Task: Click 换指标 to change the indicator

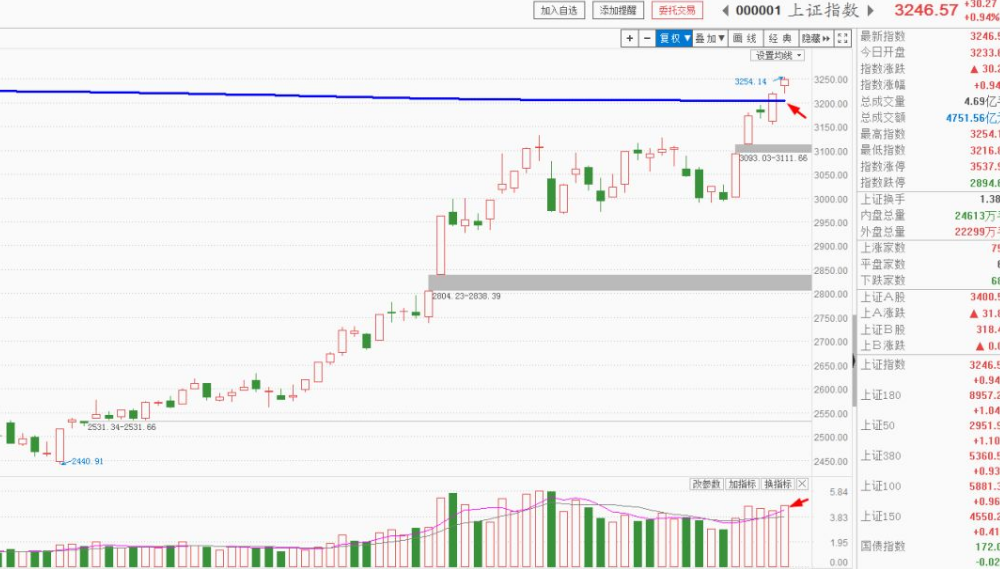Action: point(778,484)
